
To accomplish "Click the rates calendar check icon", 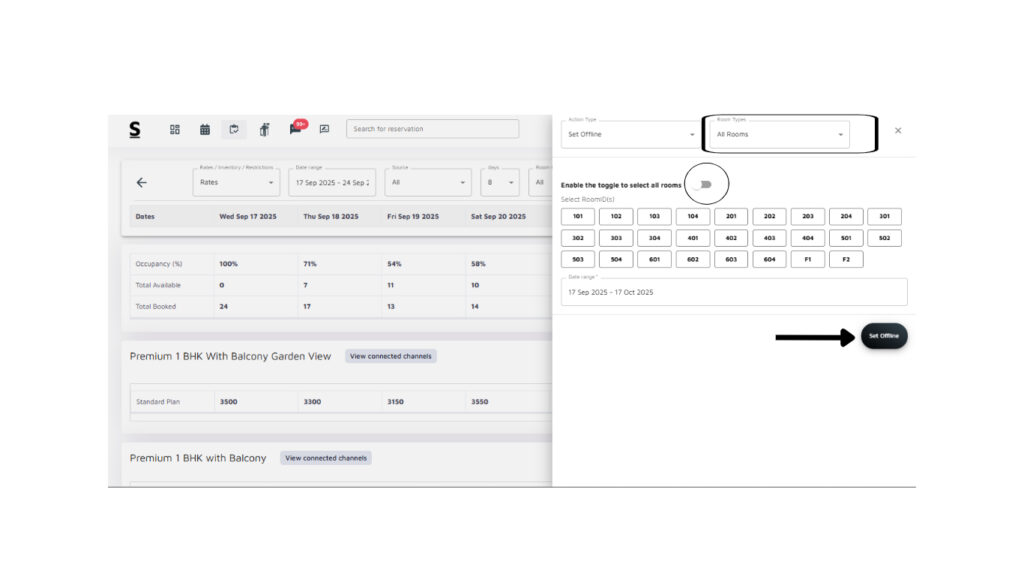I will 234,129.
